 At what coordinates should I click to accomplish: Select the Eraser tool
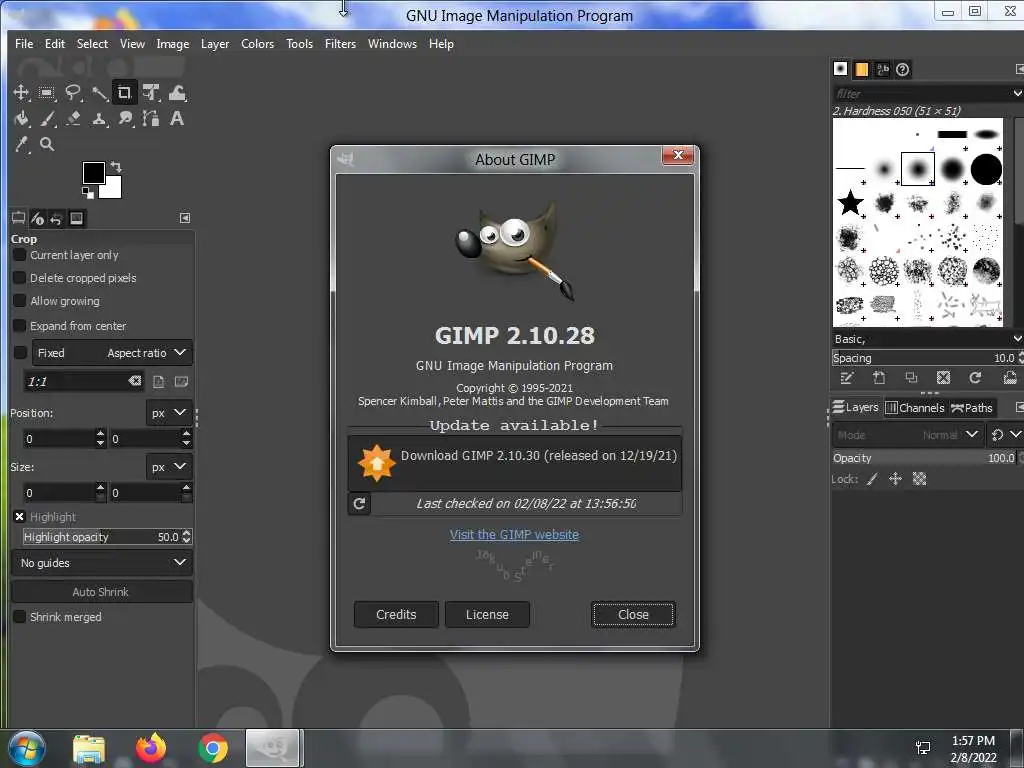coord(73,118)
